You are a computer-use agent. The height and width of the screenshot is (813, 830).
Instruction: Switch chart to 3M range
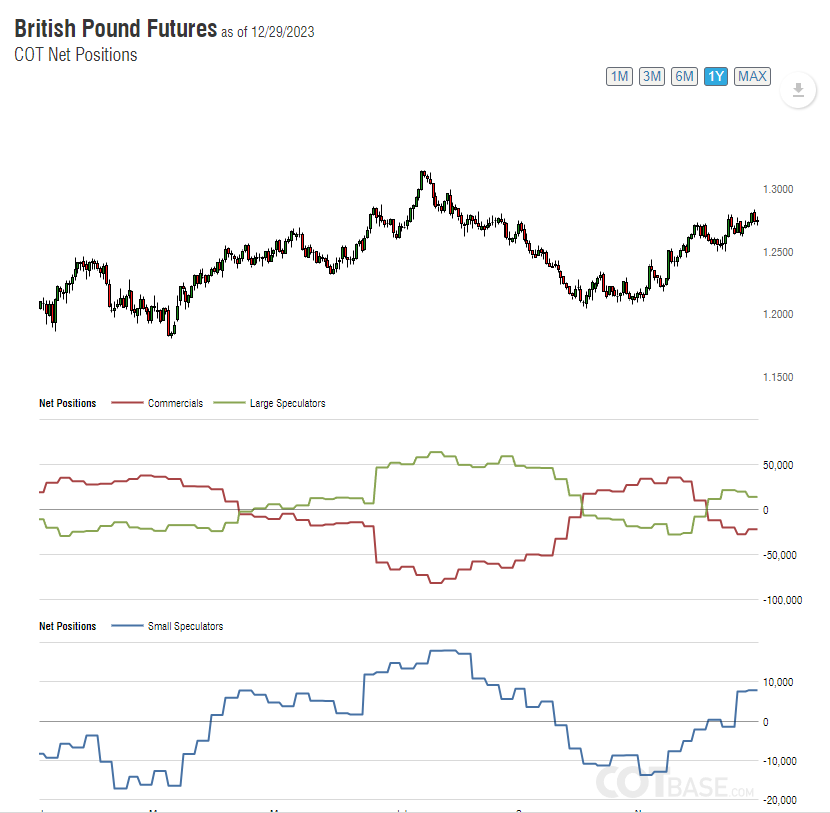(x=652, y=76)
